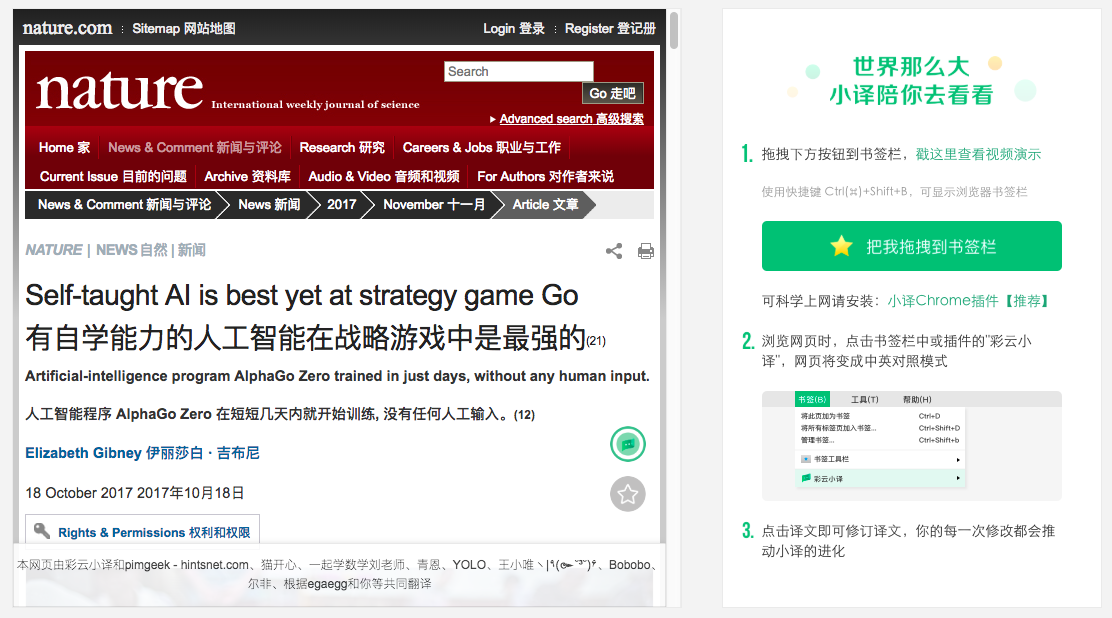The width and height of the screenshot is (1112, 618).
Task: Click the gray star favorite icon
Action: (628, 494)
